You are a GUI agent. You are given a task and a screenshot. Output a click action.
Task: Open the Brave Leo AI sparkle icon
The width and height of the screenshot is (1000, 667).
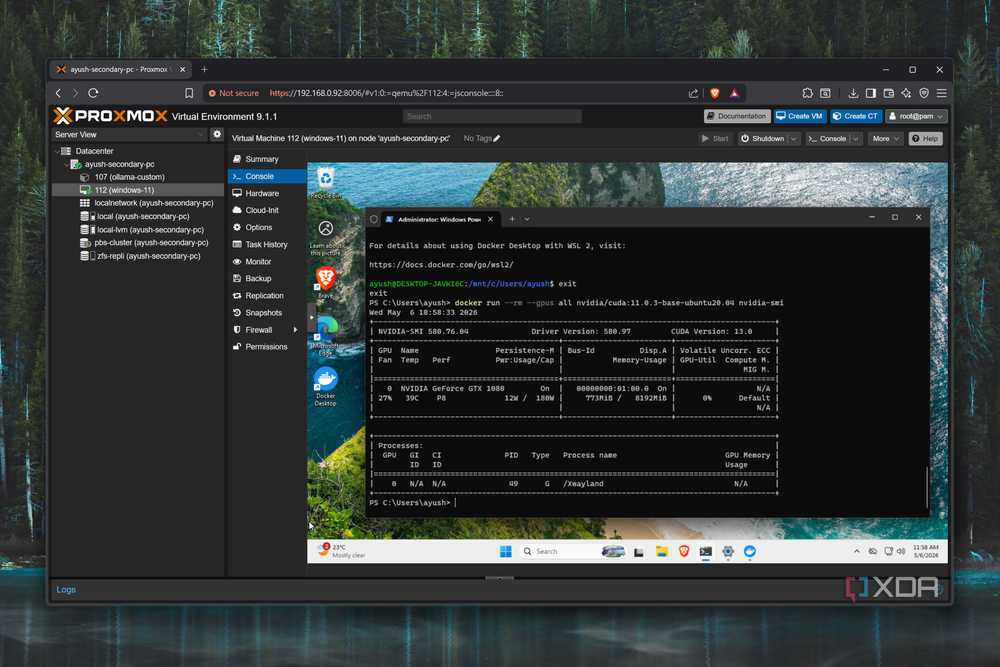[906, 93]
